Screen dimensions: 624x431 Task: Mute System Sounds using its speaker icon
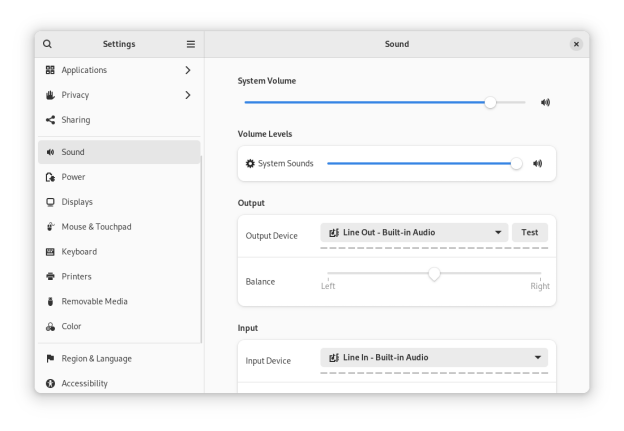(x=537, y=163)
